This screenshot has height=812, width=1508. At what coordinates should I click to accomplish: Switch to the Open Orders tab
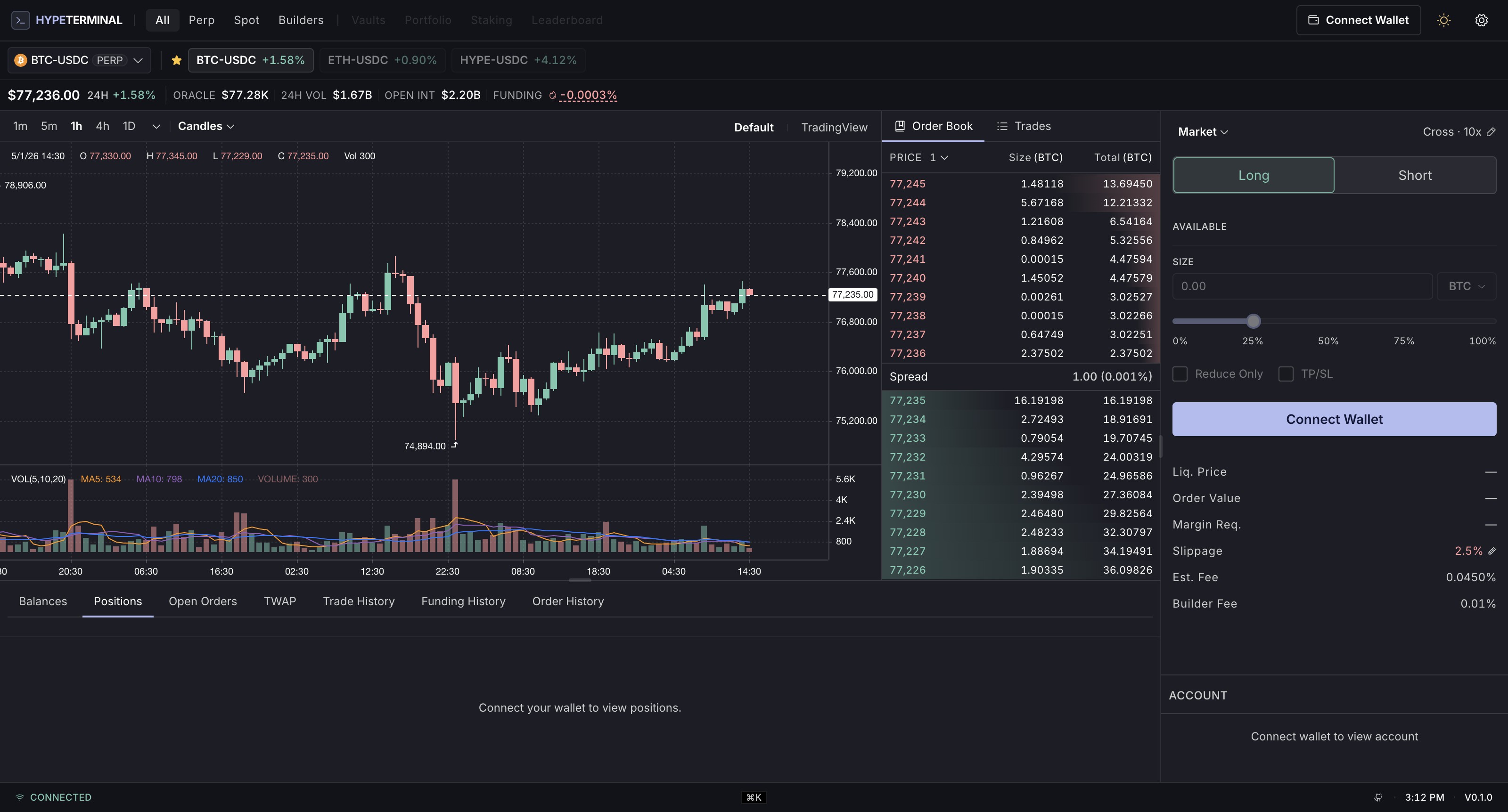(203, 601)
